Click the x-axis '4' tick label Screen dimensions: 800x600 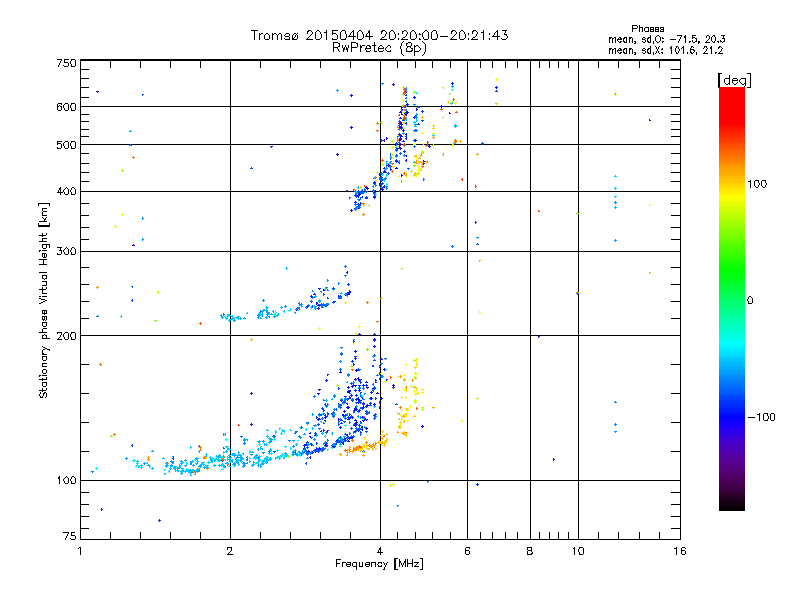pyautogui.click(x=380, y=551)
